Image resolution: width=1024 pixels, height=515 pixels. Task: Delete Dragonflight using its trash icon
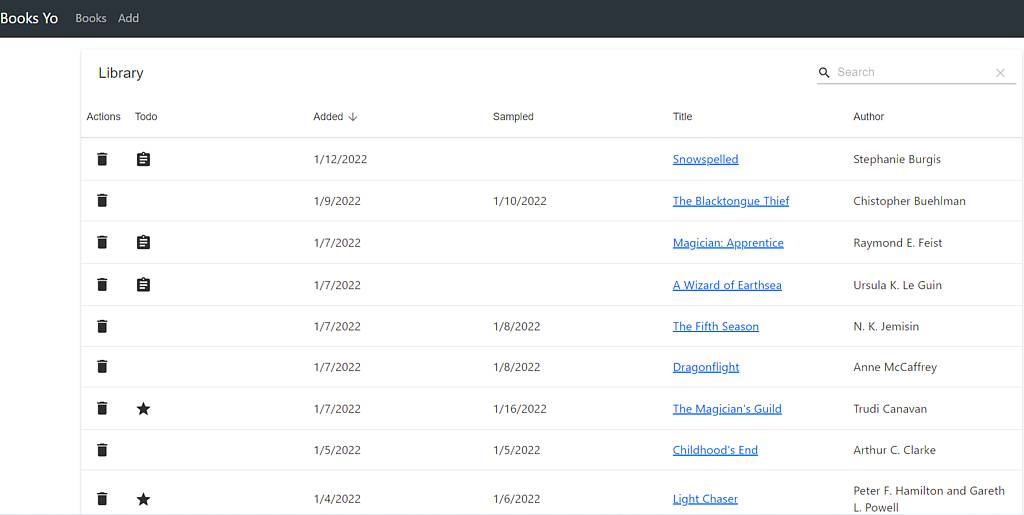pyautogui.click(x=102, y=367)
